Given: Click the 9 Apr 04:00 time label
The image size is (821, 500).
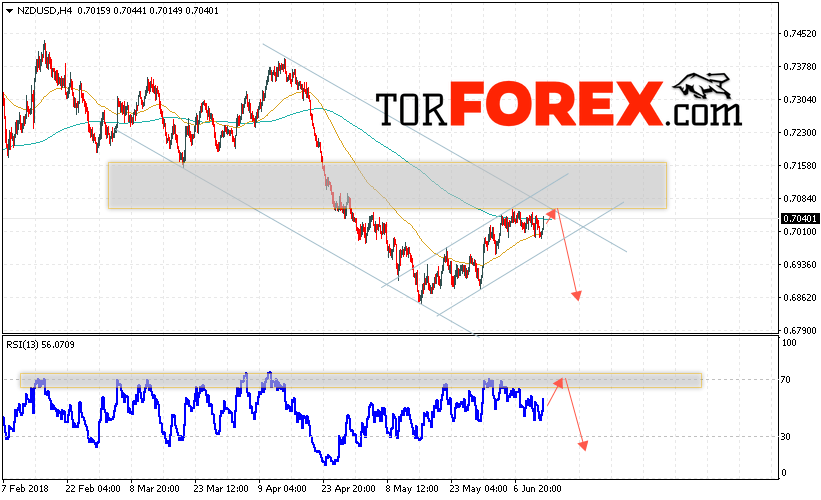Looking at the screenshot, I should pyautogui.click(x=283, y=488).
